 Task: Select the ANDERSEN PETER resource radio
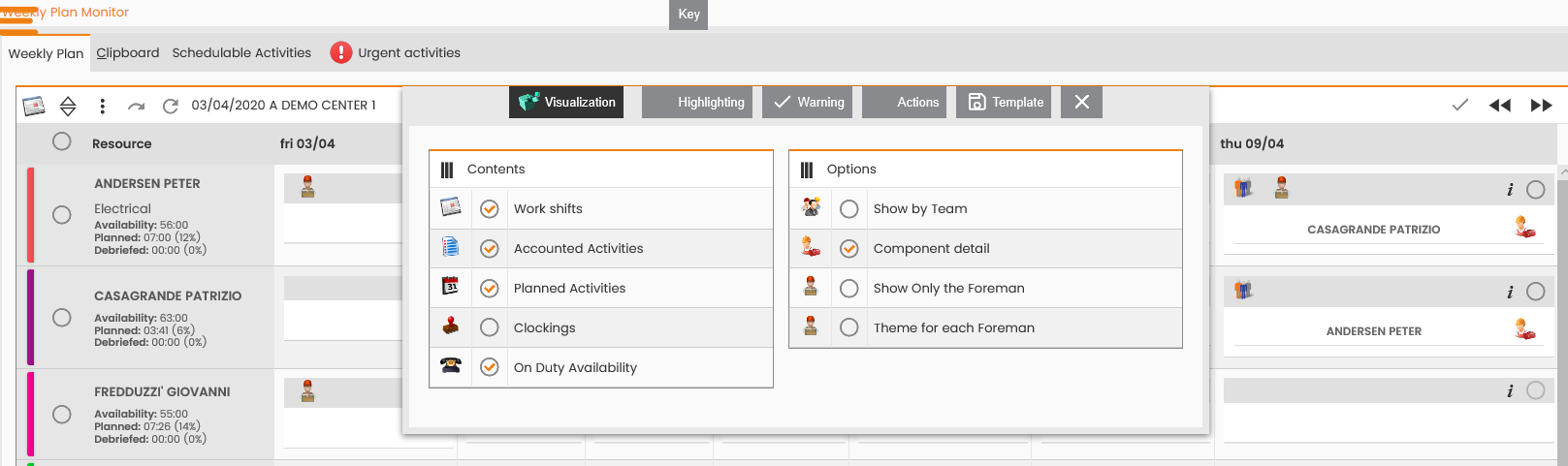(62, 214)
